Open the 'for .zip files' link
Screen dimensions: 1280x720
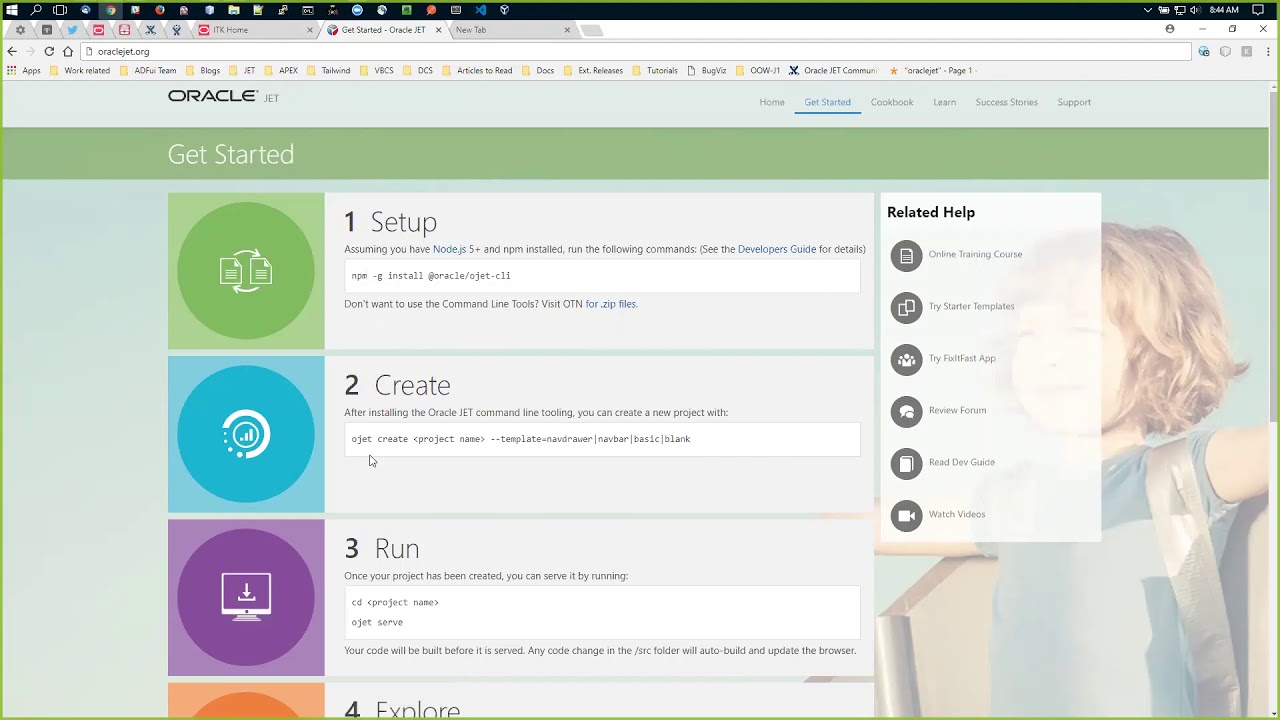click(x=611, y=304)
